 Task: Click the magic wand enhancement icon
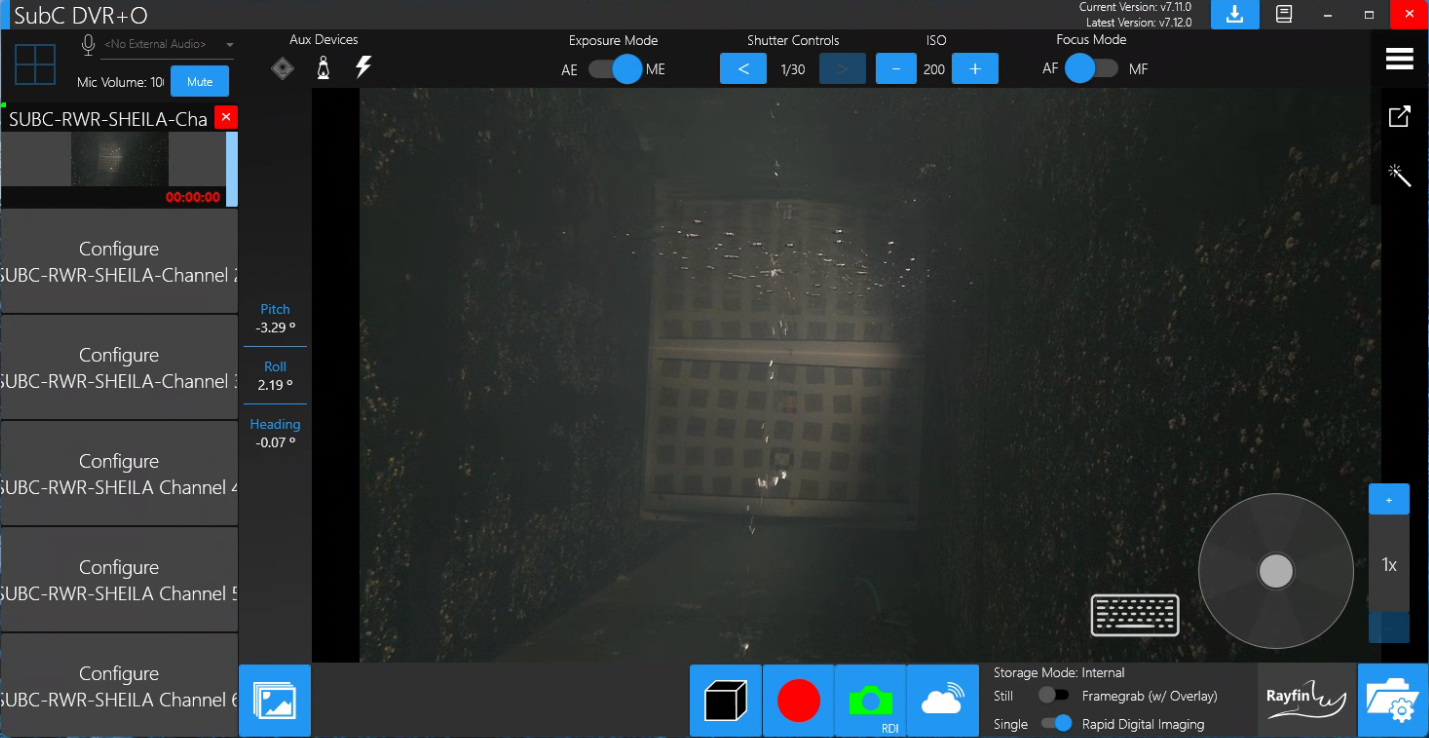pos(1399,175)
